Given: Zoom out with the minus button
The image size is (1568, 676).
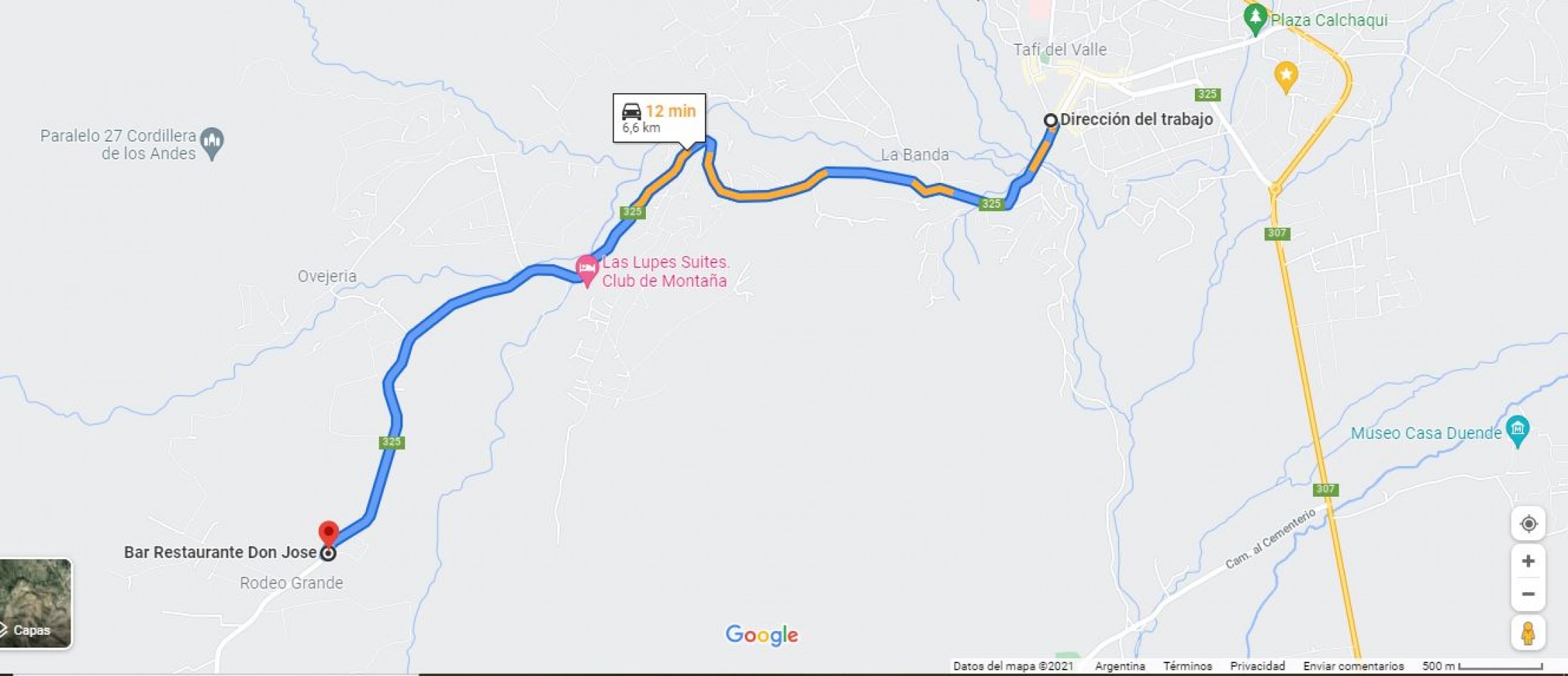Looking at the screenshot, I should (1528, 594).
